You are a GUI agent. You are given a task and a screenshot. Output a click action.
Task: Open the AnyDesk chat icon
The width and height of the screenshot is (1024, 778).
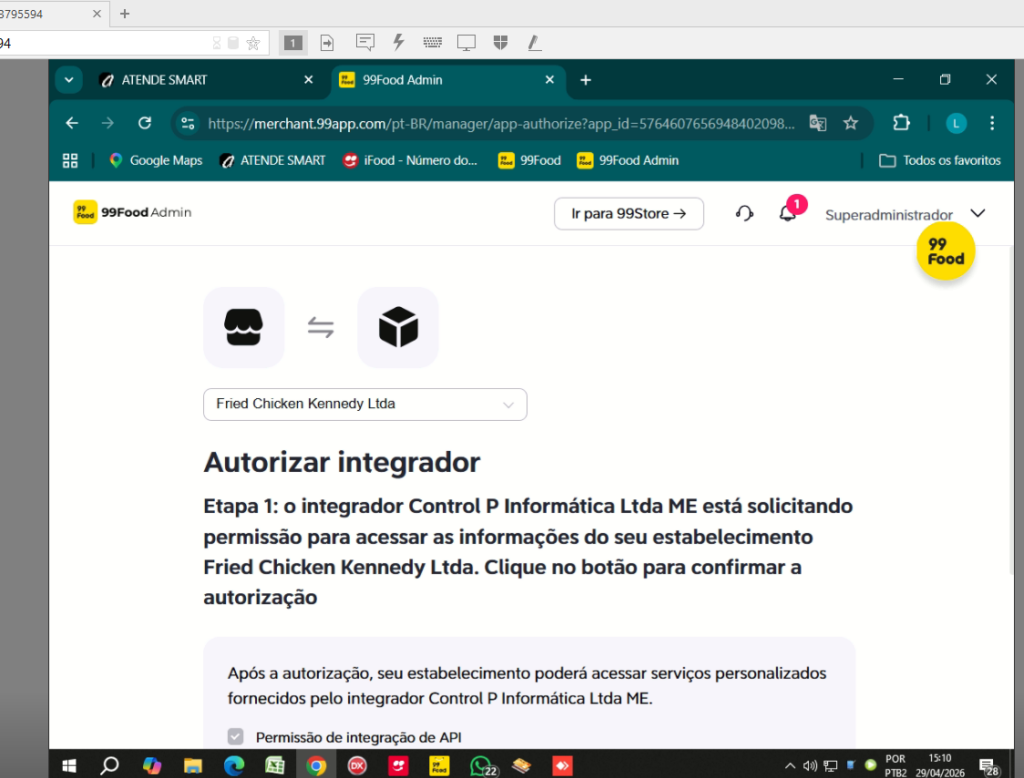point(365,42)
